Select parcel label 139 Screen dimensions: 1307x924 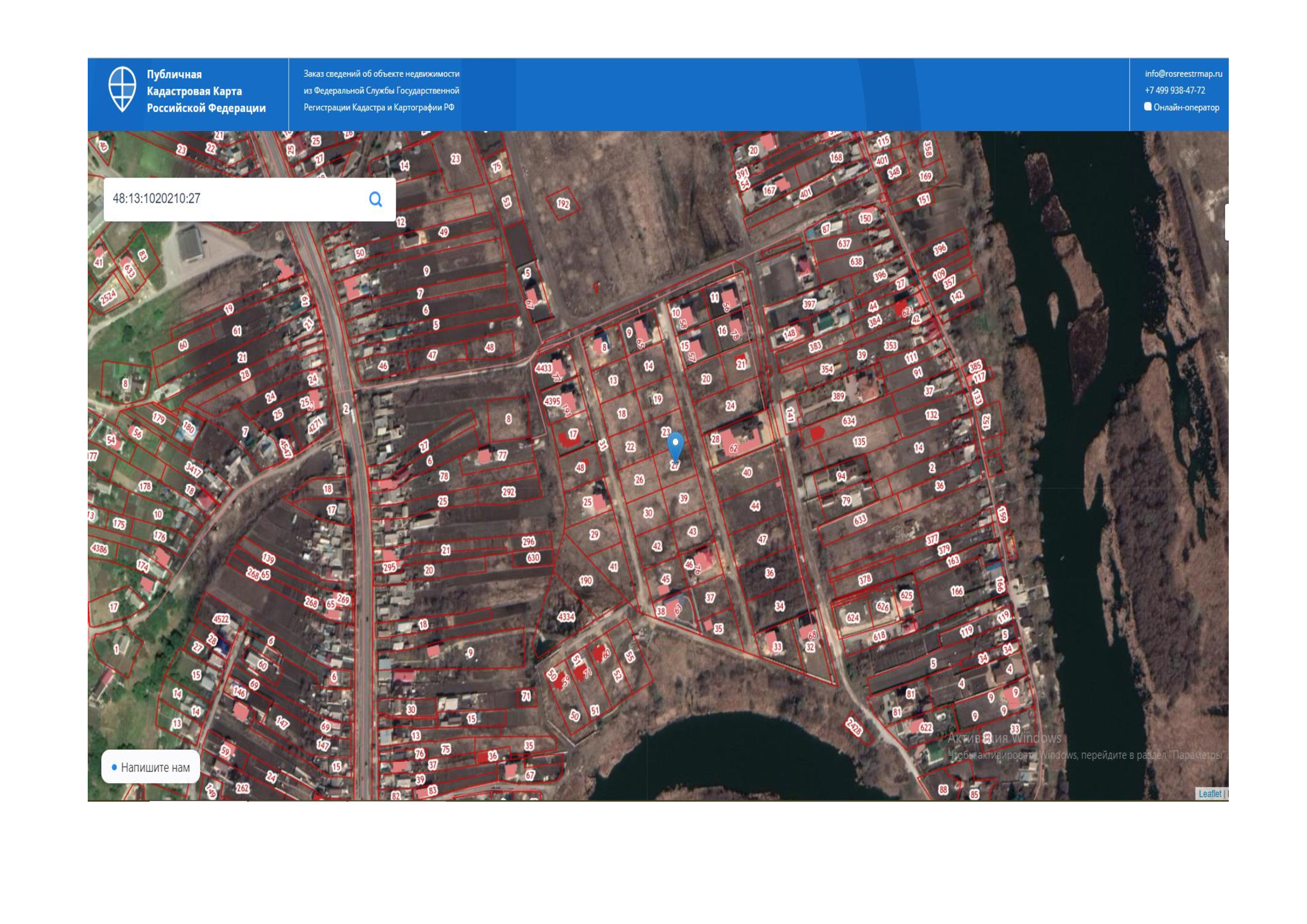point(268,558)
